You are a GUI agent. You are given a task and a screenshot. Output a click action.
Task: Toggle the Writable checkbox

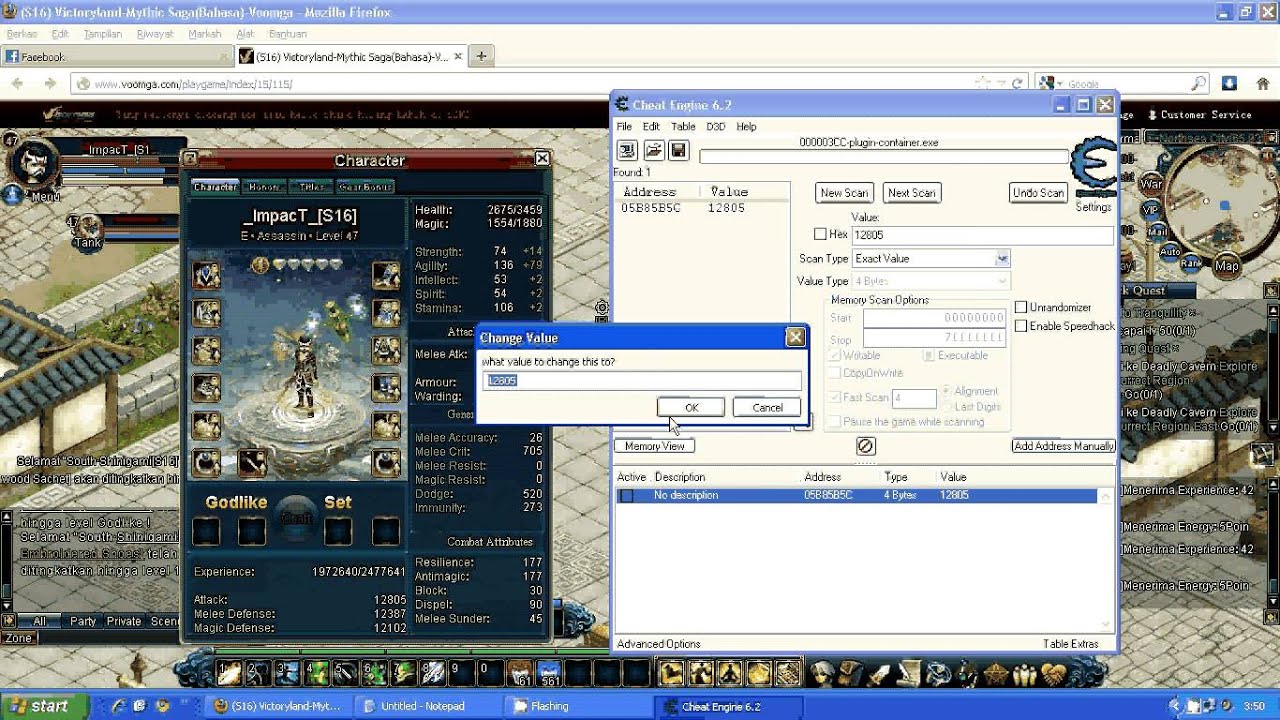click(835, 355)
